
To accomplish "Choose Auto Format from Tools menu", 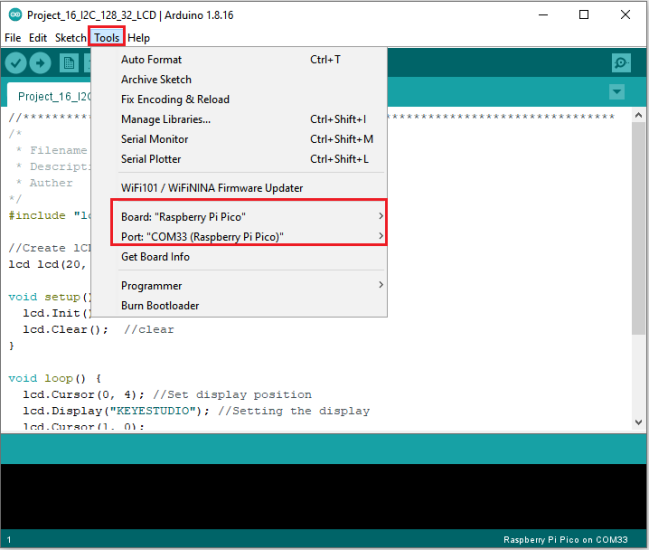I will (240, 60).
